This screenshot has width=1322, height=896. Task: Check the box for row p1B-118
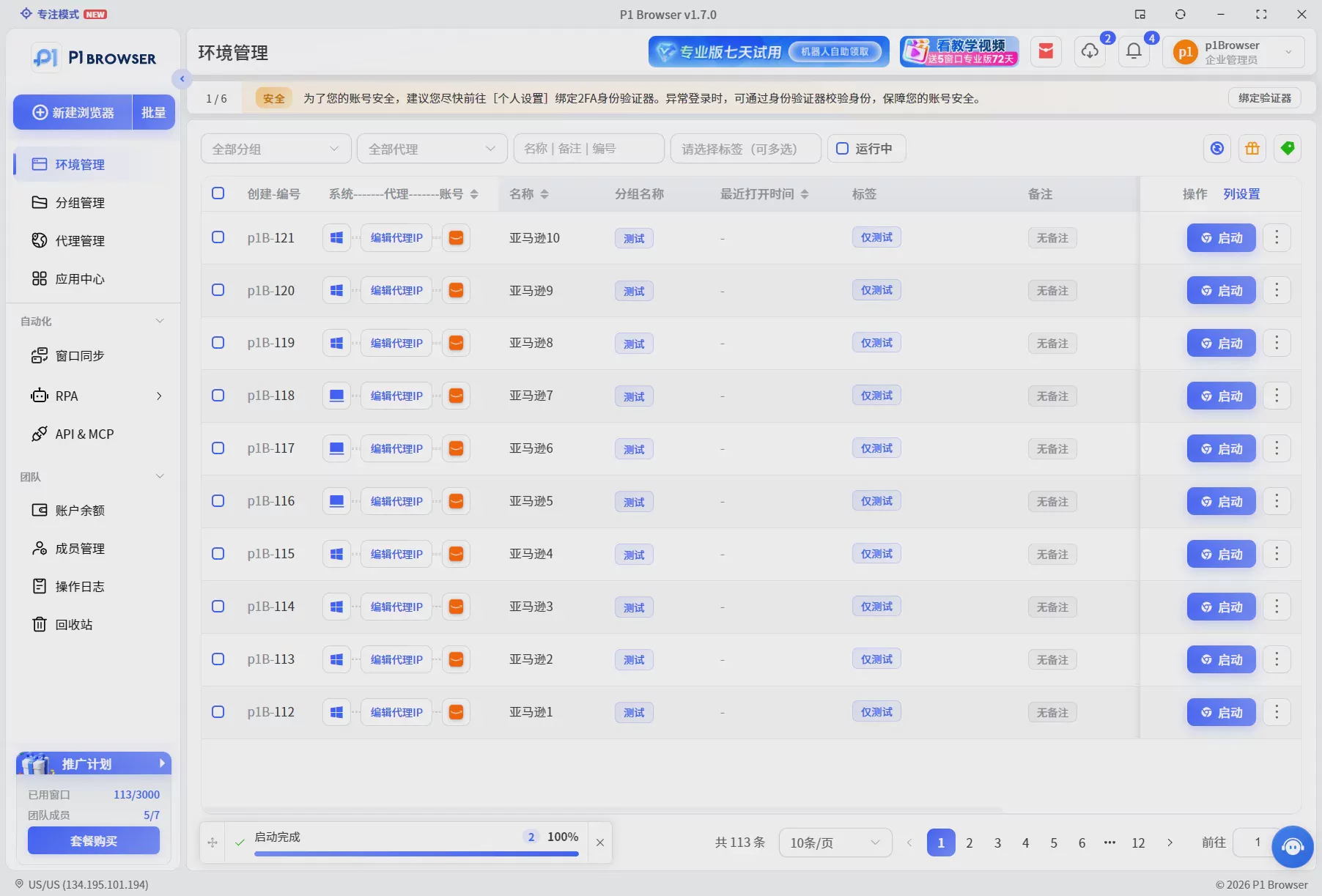218,396
